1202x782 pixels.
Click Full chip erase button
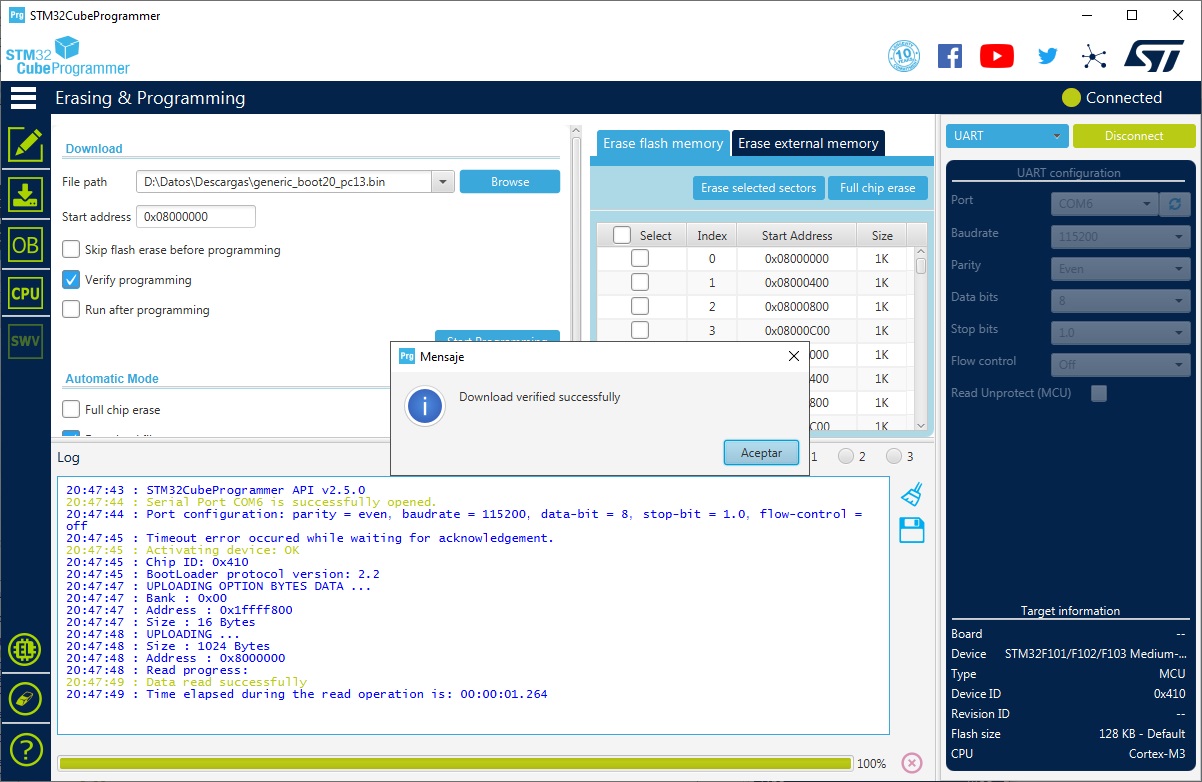877,188
